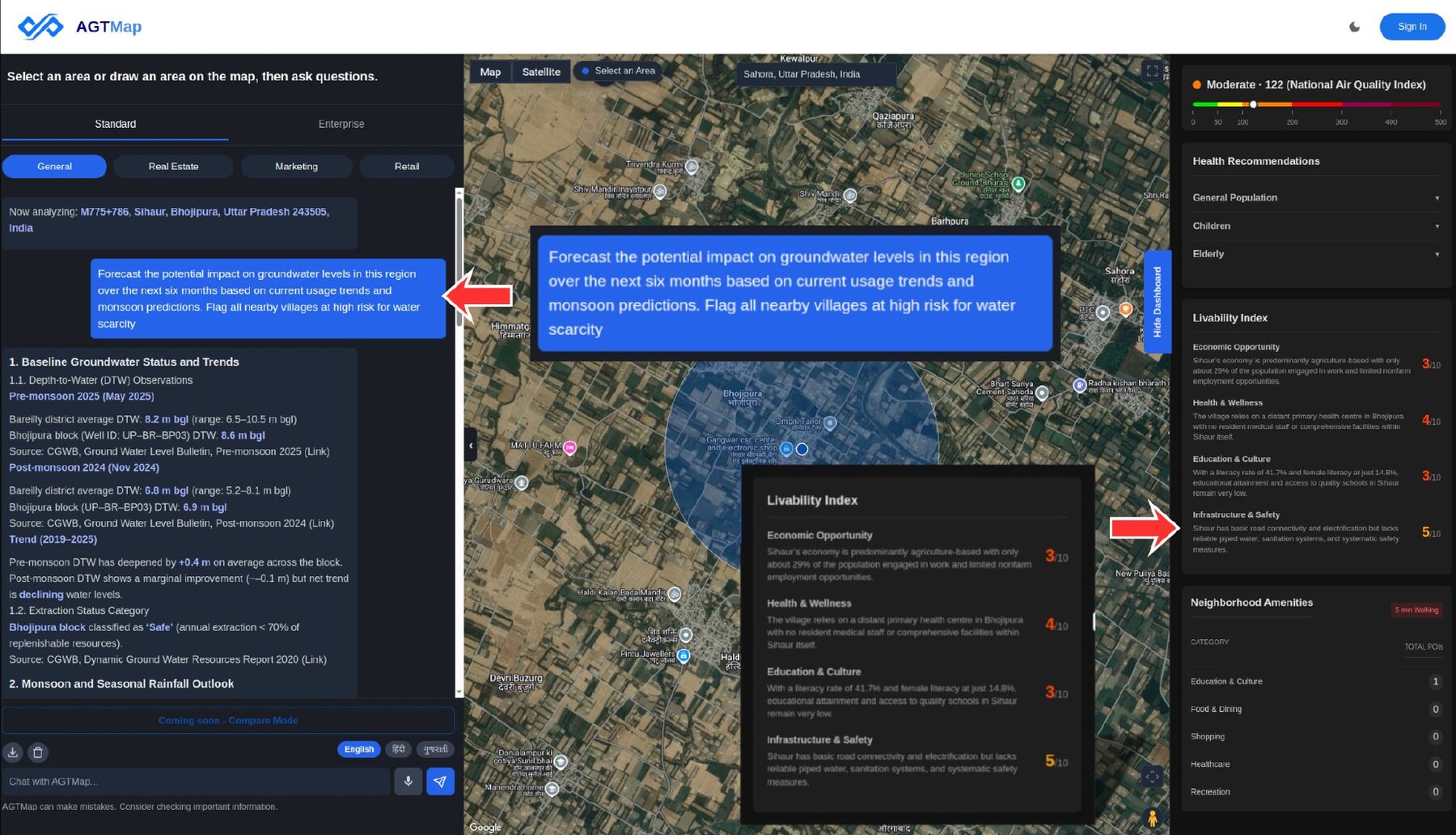Image resolution: width=1456 pixels, height=835 pixels.
Task: Toggle the Select an Area option
Action: click(x=618, y=71)
